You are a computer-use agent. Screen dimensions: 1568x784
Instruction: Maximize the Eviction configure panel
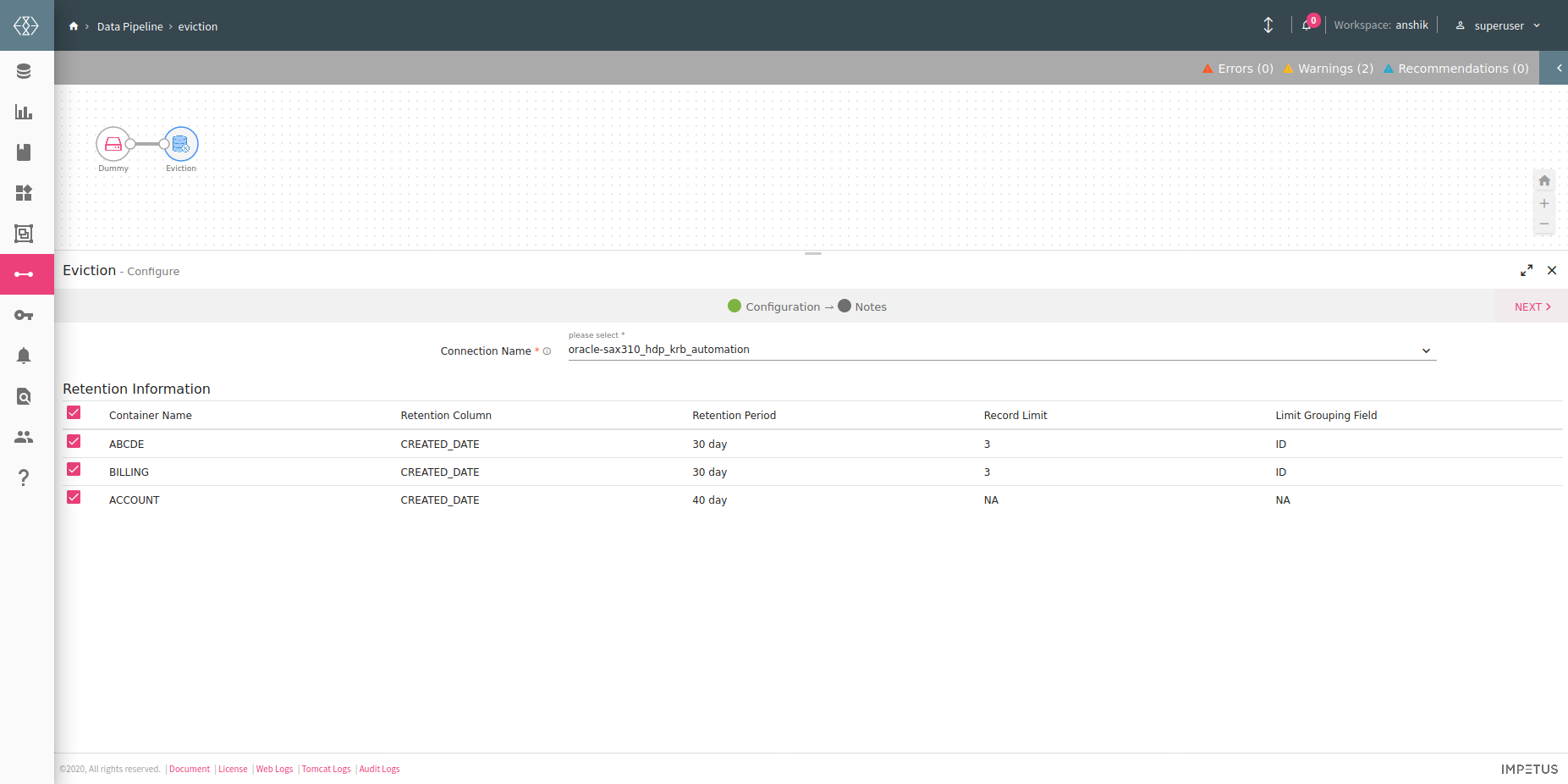point(1527,271)
